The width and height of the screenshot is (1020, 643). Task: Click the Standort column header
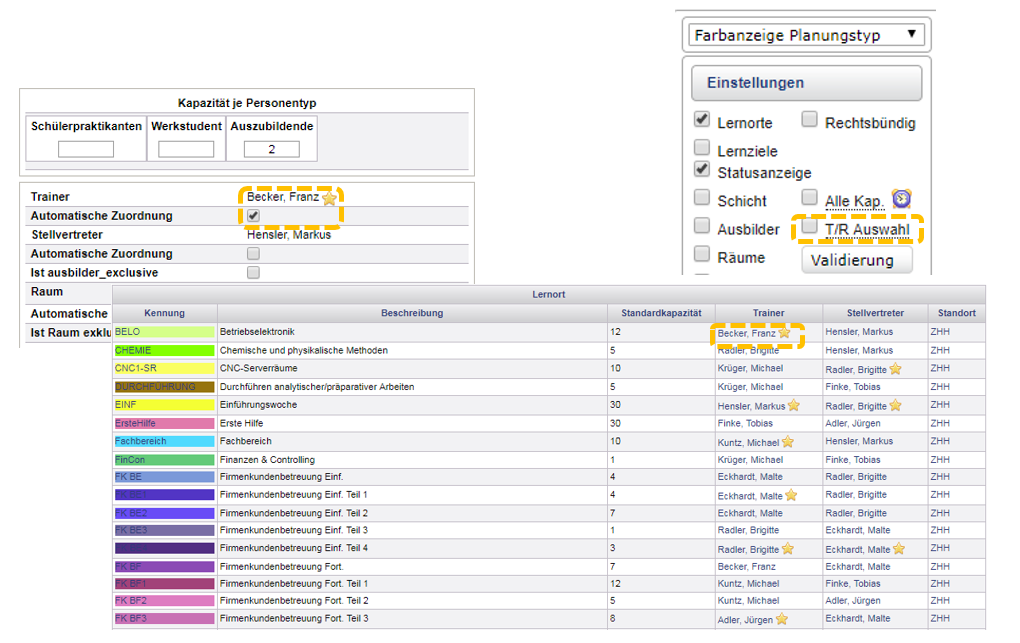957,313
